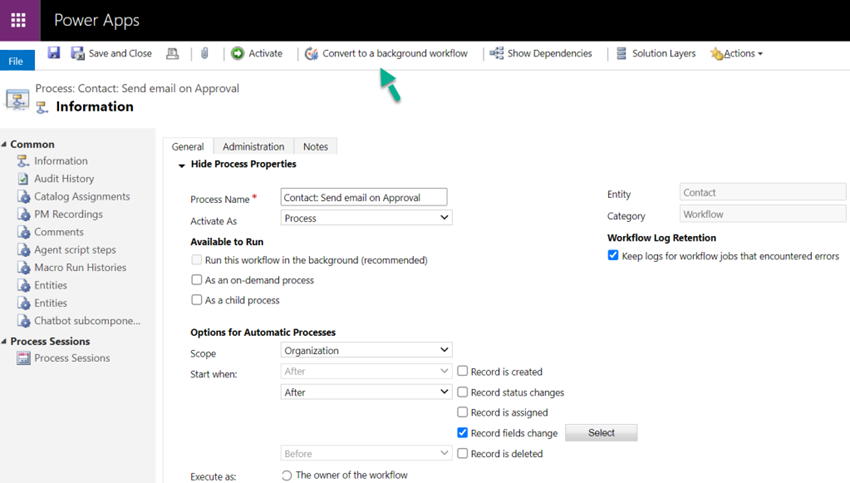Screen dimensions: 850x483
Task: Click the Audit History icon
Action: pos(23,179)
